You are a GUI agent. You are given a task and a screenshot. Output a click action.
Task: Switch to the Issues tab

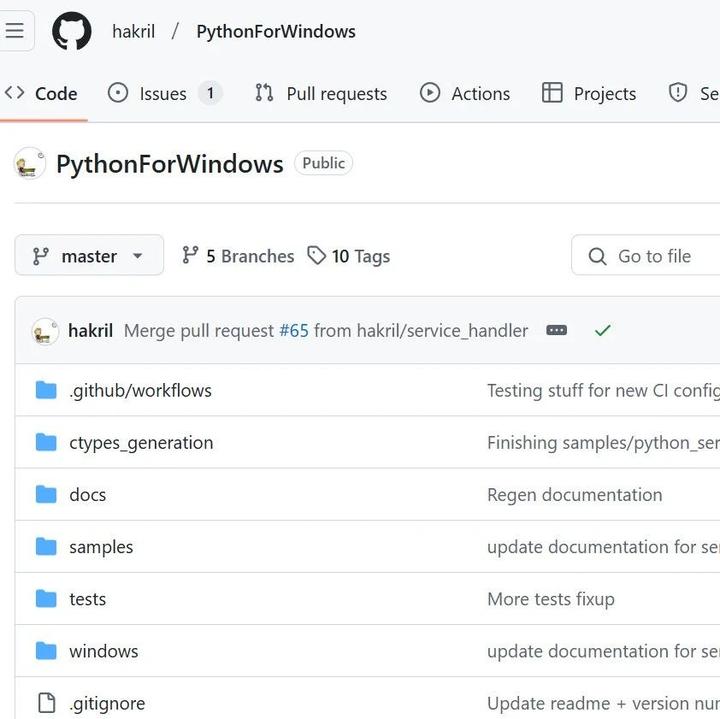pos(165,94)
